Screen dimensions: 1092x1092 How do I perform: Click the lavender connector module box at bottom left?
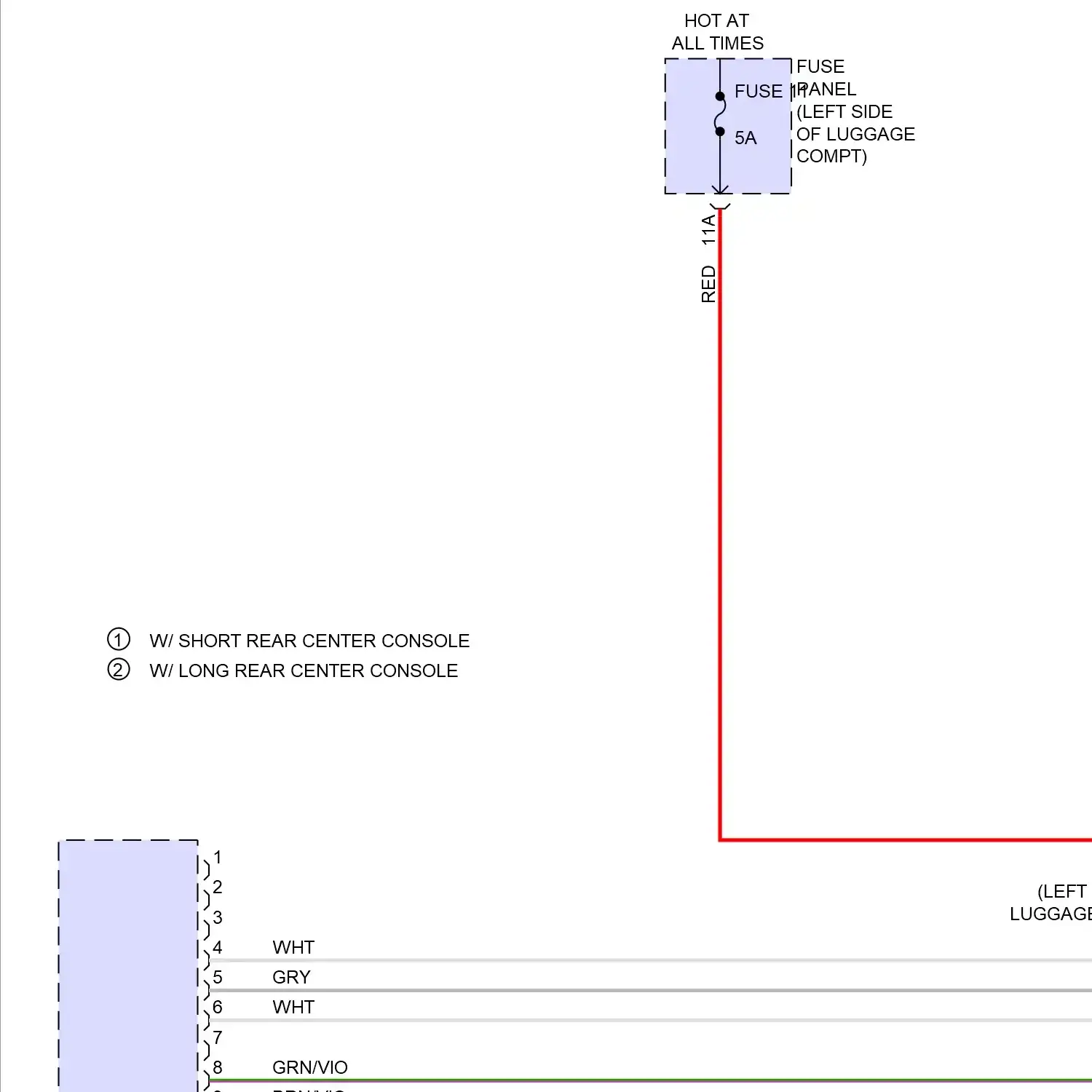click(128, 966)
